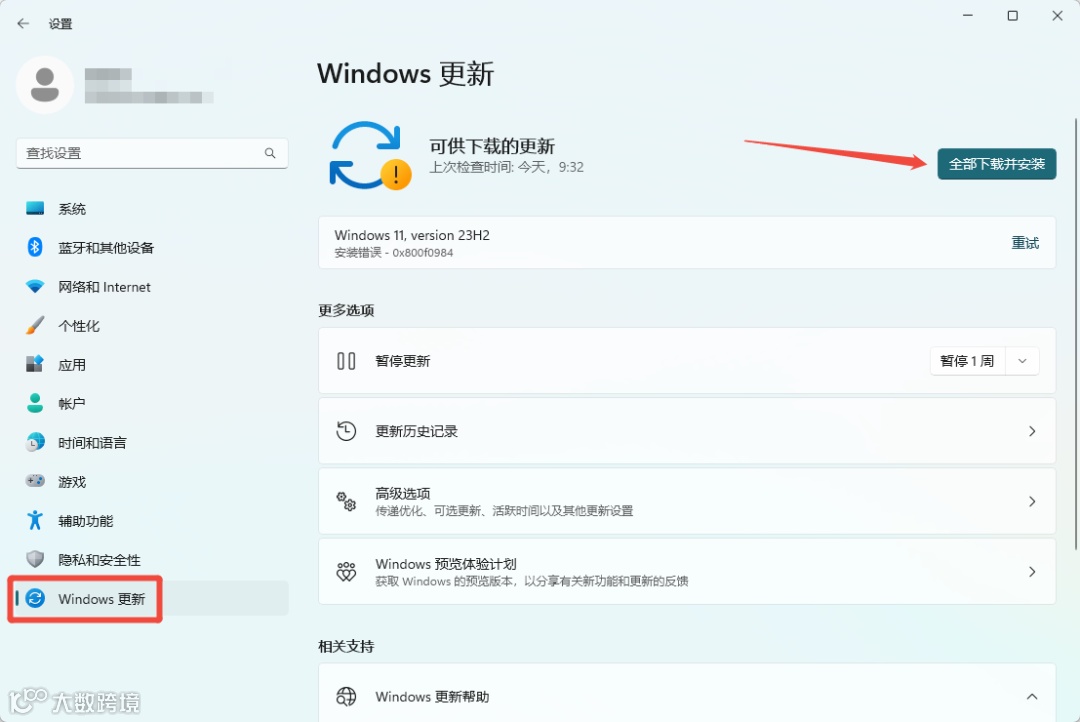Viewport: 1080px width, 722px height.
Task: Click the 帐户 person icon
Action: pos(35,403)
